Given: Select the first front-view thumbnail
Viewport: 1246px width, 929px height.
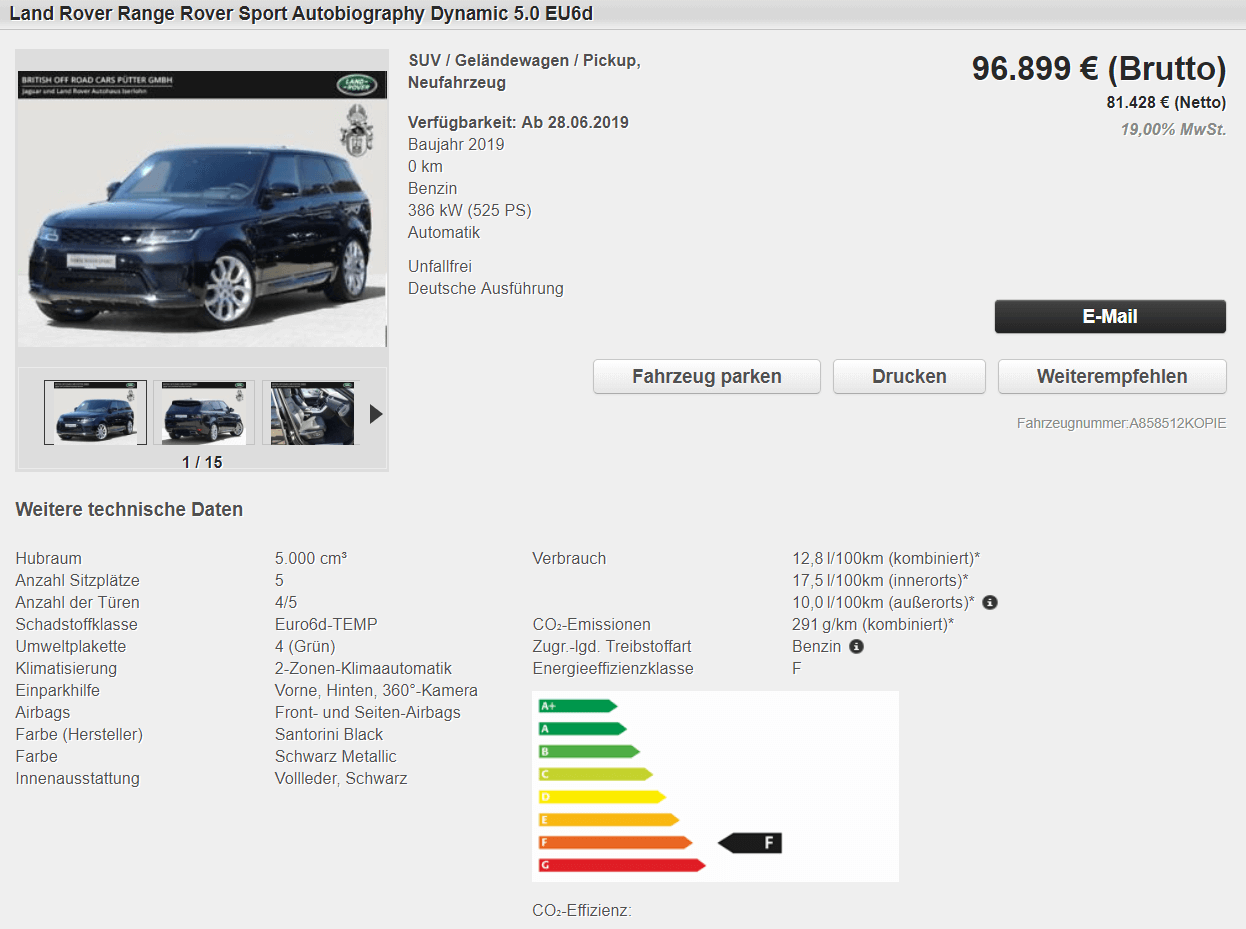Looking at the screenshot, I should click(x=95, y=412).
